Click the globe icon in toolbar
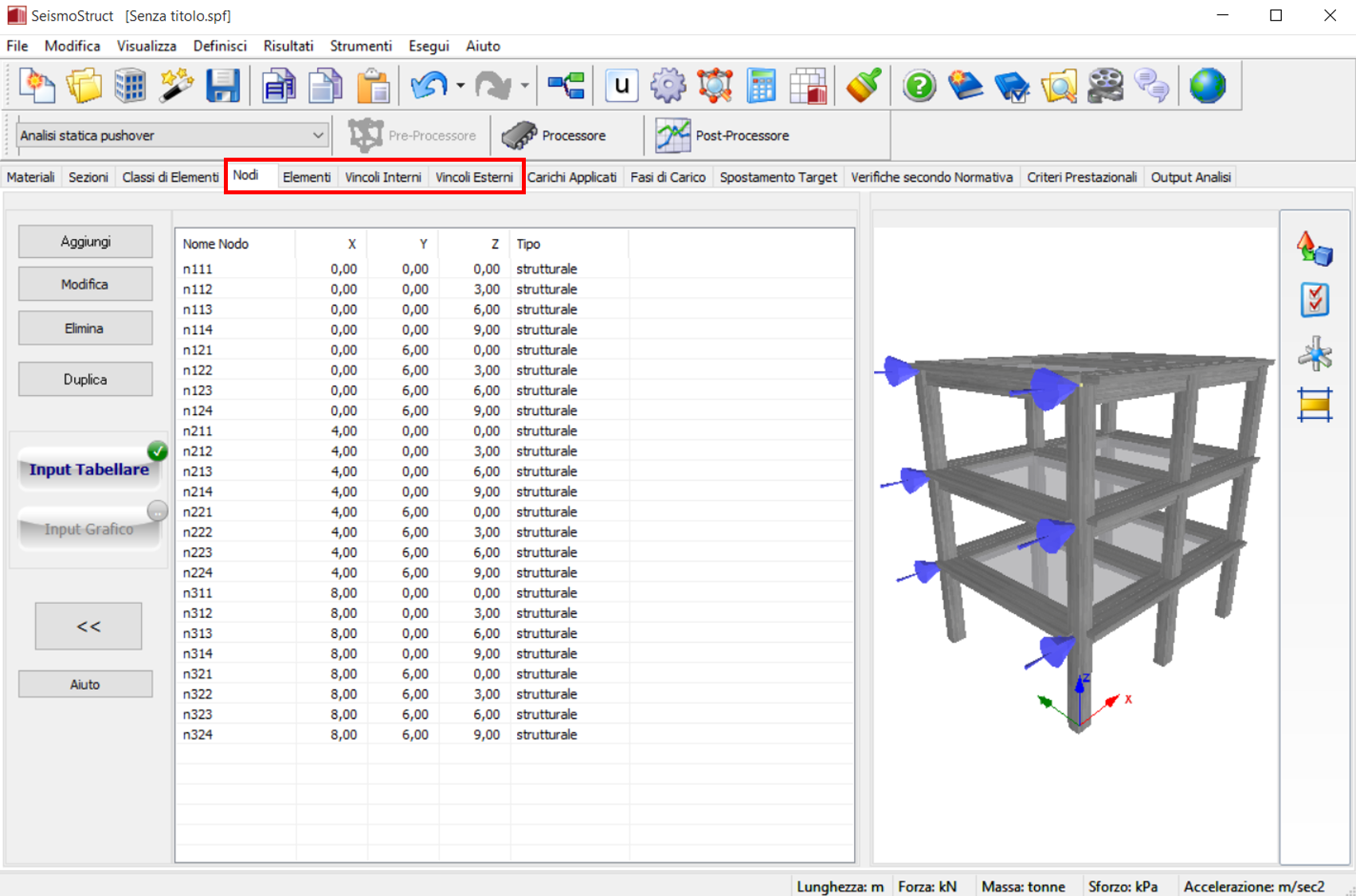This screenshot has height=896, width=1356. 1207,86
